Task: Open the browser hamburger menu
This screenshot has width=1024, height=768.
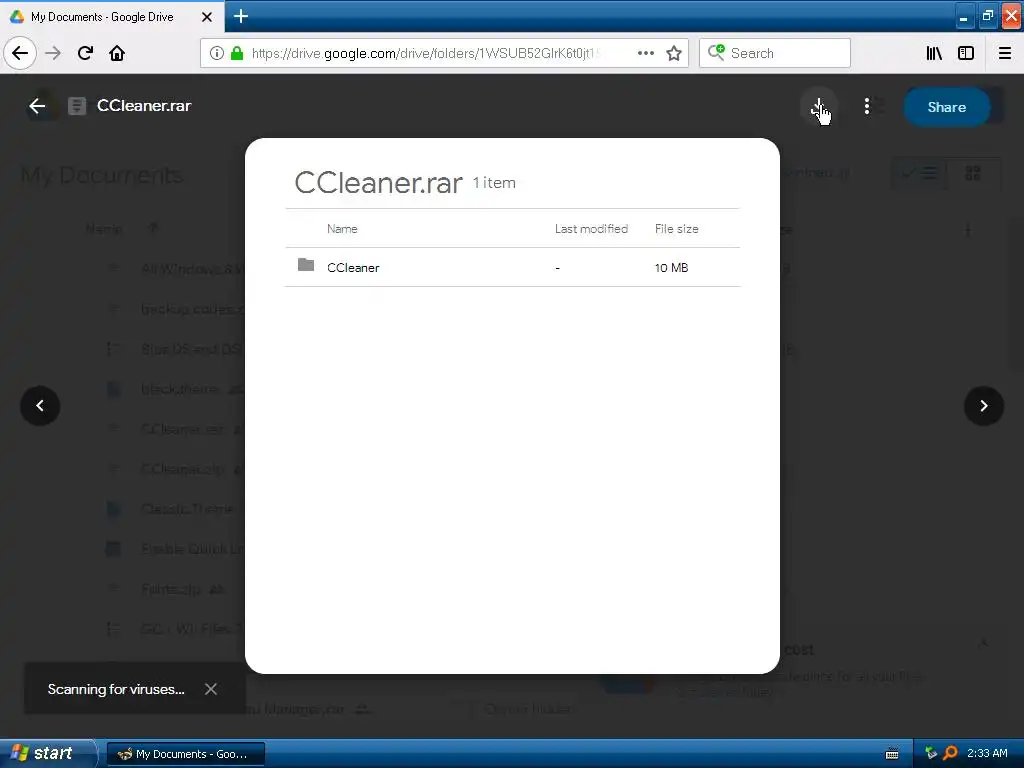Action: [1005, 53]
